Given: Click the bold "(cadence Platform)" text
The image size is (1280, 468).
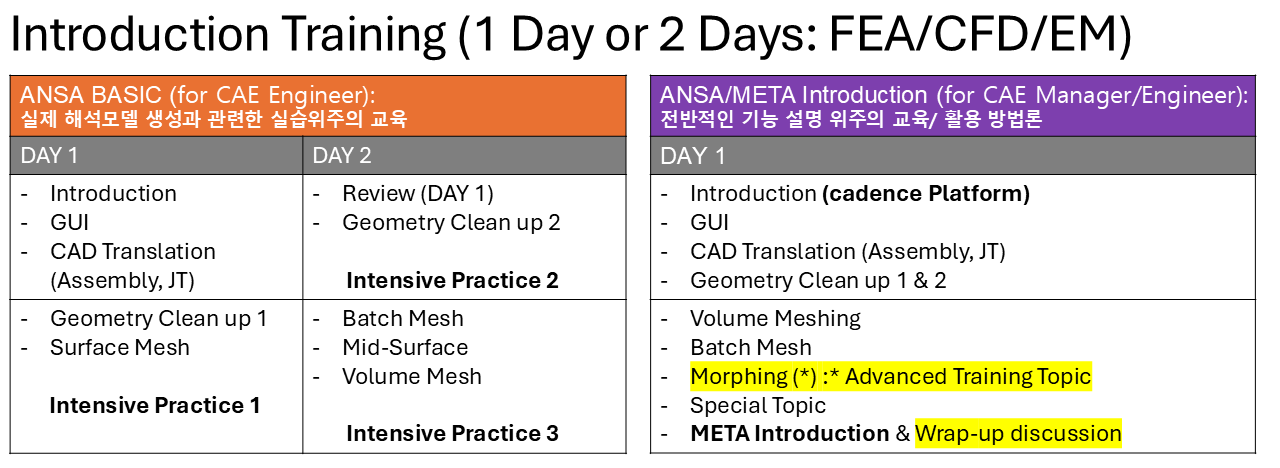Looking at the screenshot, I should 926,194.
